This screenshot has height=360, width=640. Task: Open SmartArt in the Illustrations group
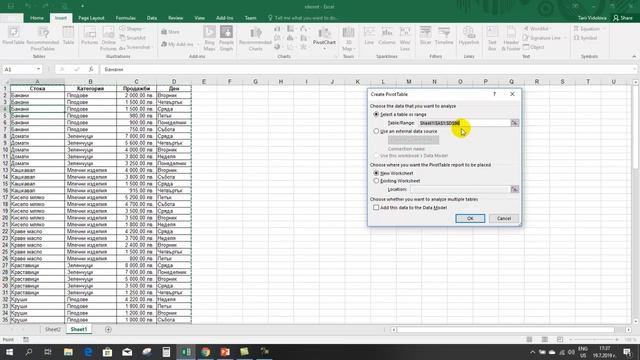(133, 38)
